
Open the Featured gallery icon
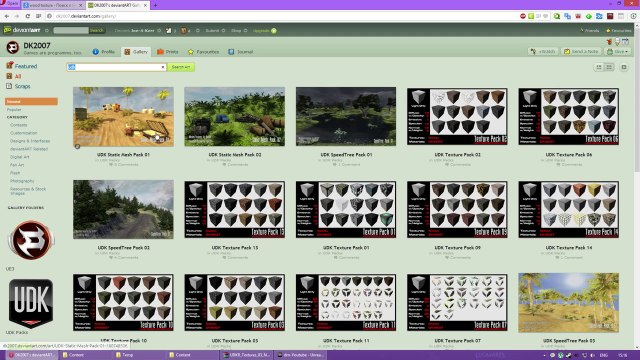(x=9, y=65)
